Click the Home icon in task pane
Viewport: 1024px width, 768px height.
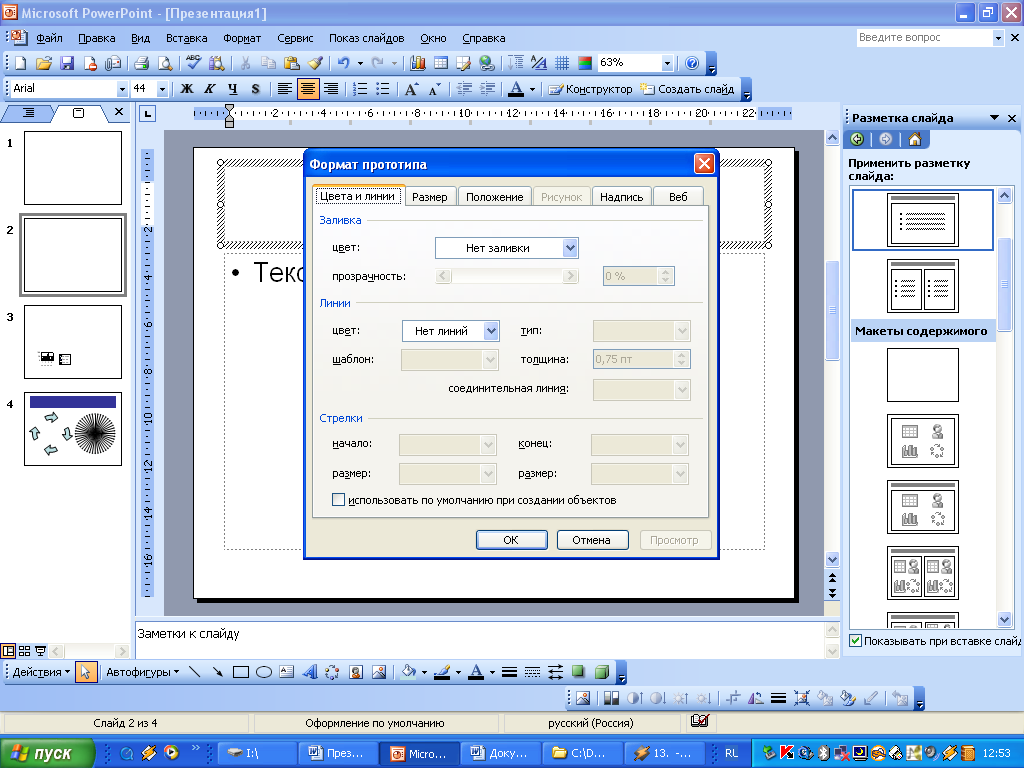(x=915, y=139)
